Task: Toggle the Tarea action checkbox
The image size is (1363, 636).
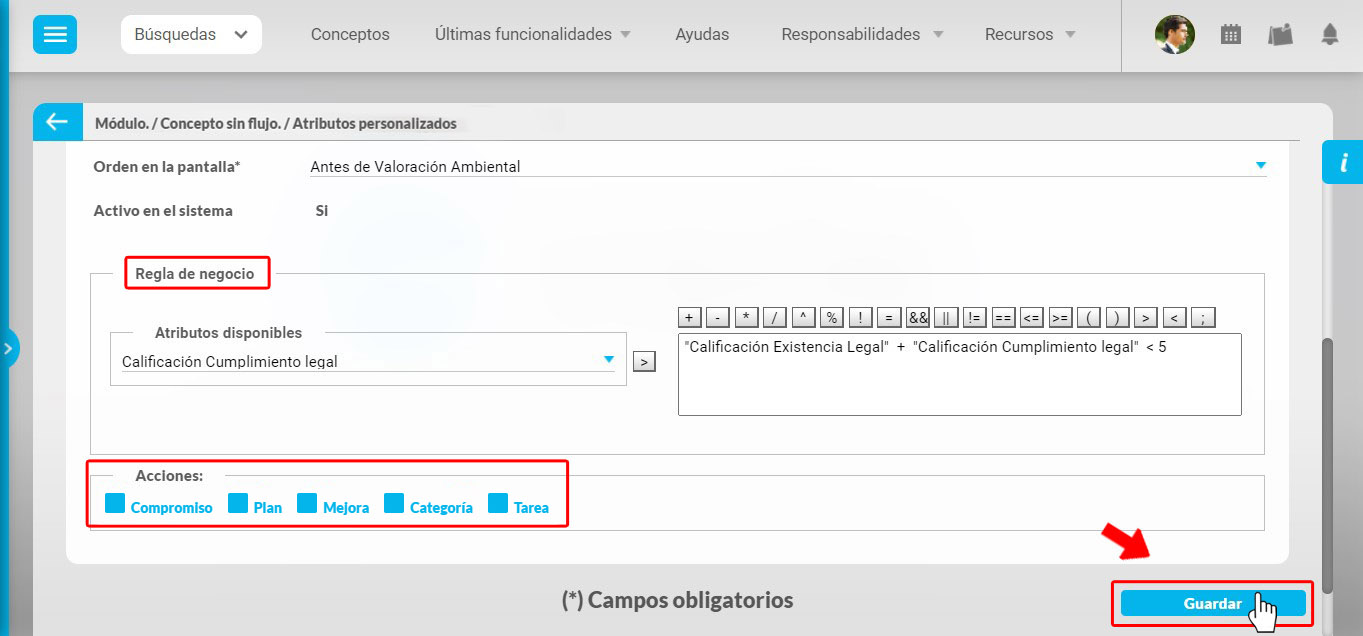Action: (498, 503)
